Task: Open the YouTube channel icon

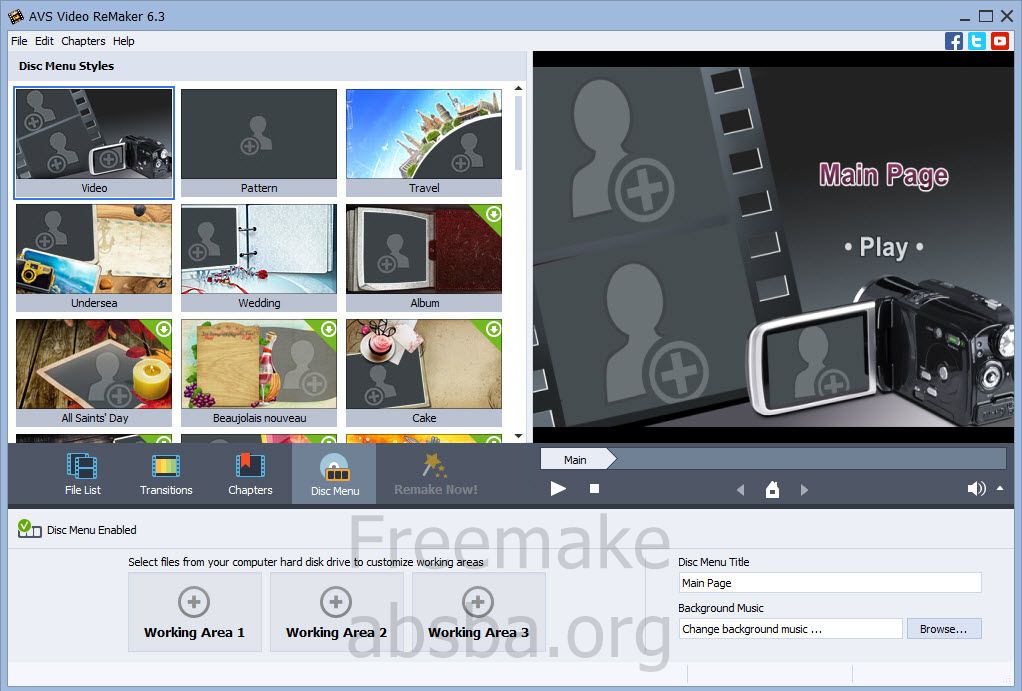Action: pos(1000,41)
